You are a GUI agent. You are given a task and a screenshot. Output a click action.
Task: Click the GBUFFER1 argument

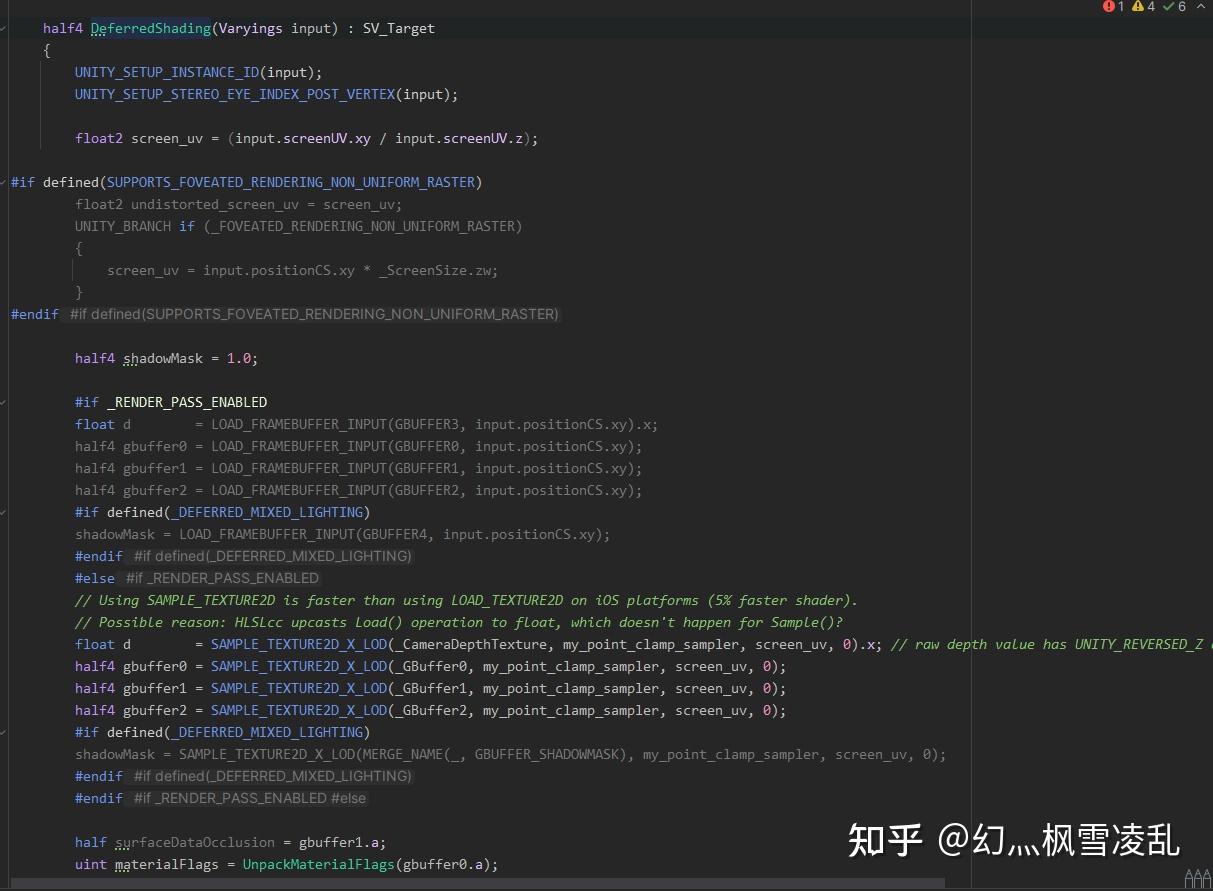click(x=427, y=468)
